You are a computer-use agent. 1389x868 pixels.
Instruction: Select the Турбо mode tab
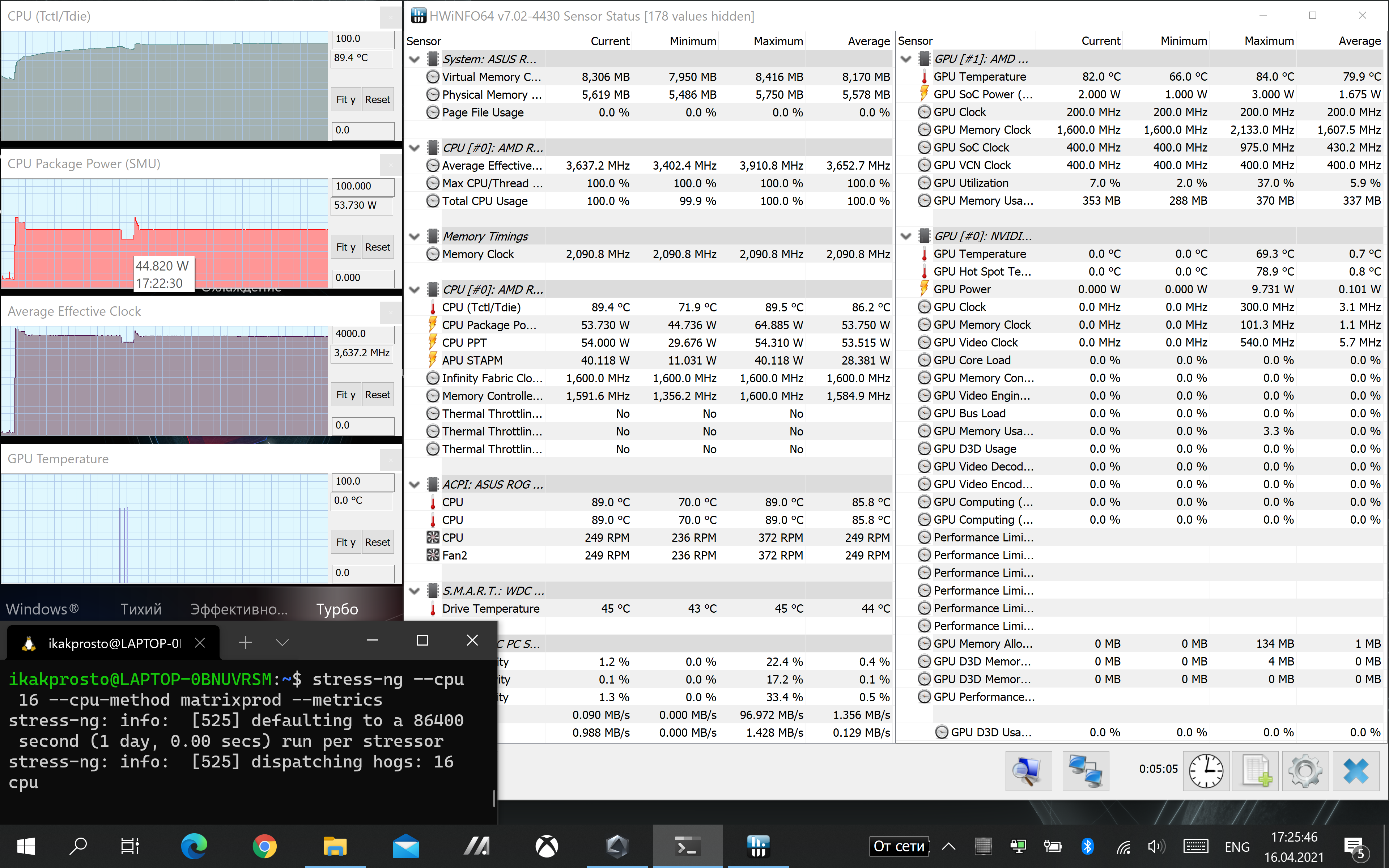click(x=337, y=609)
